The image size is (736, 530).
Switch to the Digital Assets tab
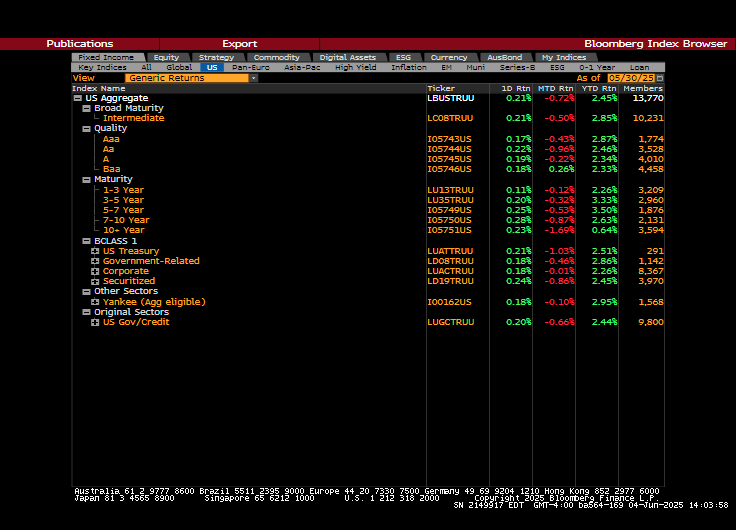348,57
